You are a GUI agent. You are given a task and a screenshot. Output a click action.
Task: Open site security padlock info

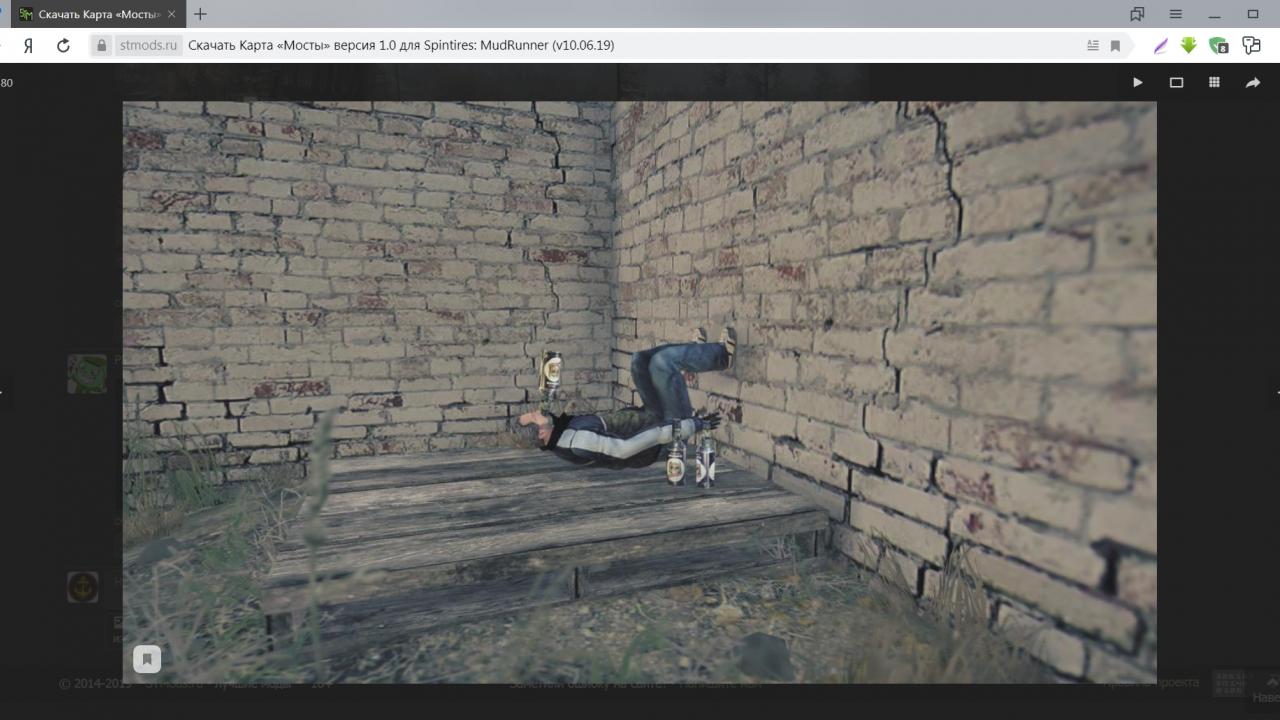coord(101,45)
